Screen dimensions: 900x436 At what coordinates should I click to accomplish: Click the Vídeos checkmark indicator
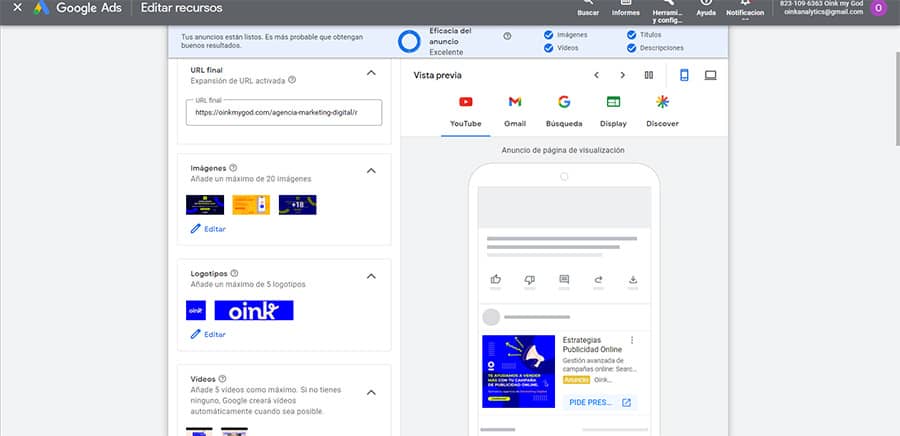coord(548,48)
